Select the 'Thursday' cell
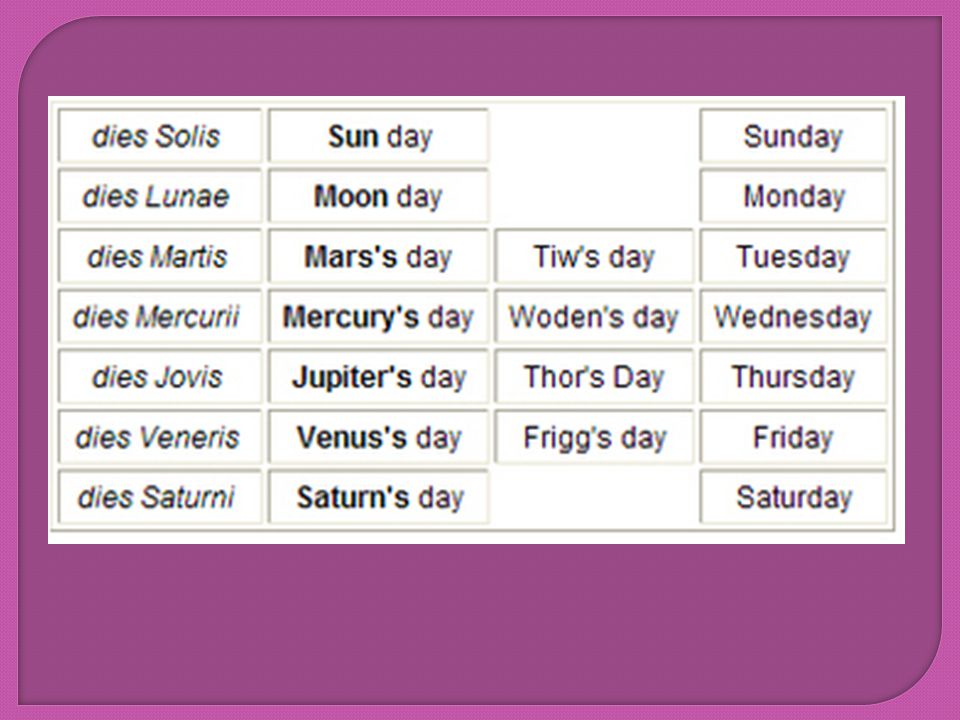The image size is (960, 720). (x=793, y=377)
